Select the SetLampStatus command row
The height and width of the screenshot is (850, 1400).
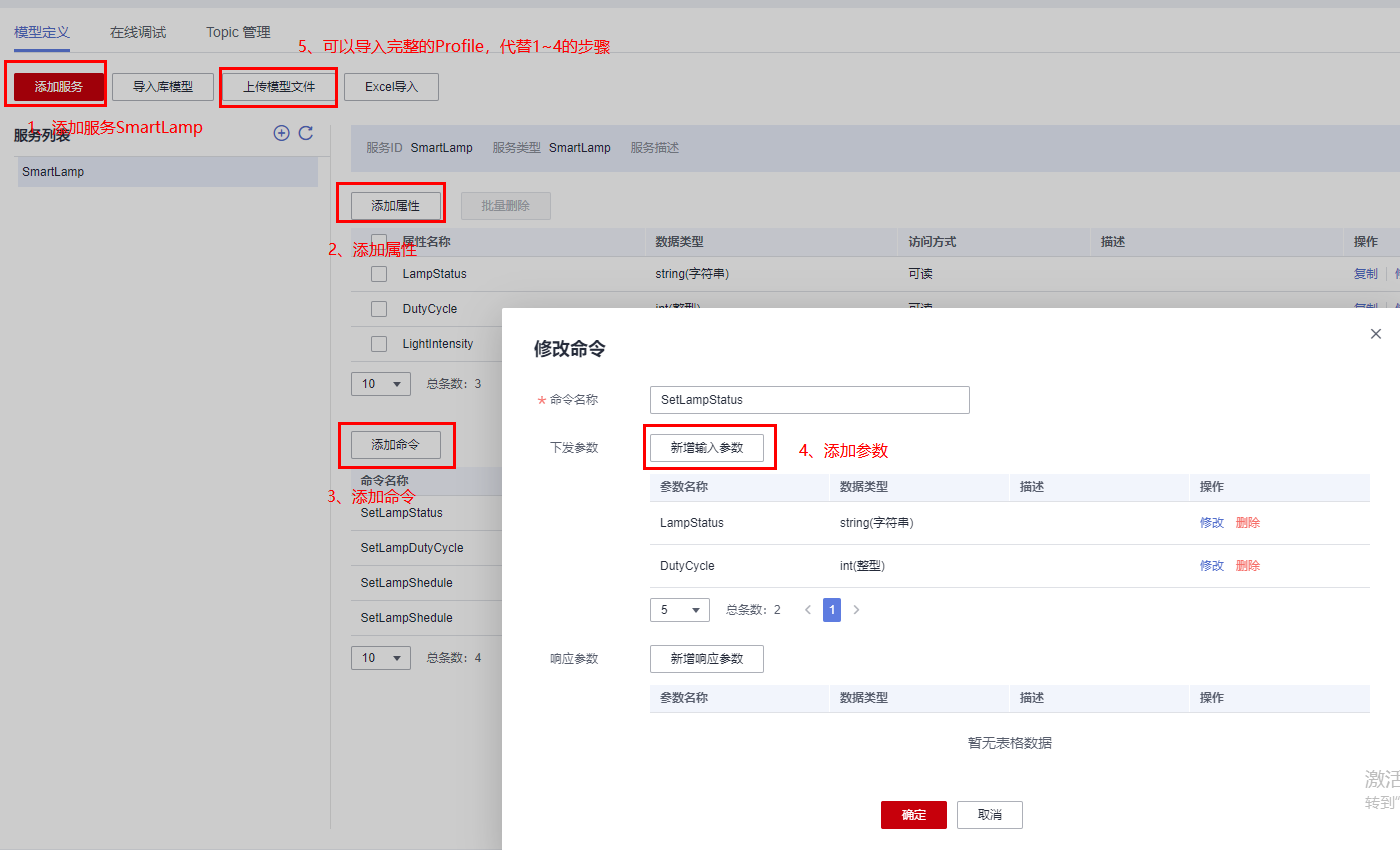426,513
